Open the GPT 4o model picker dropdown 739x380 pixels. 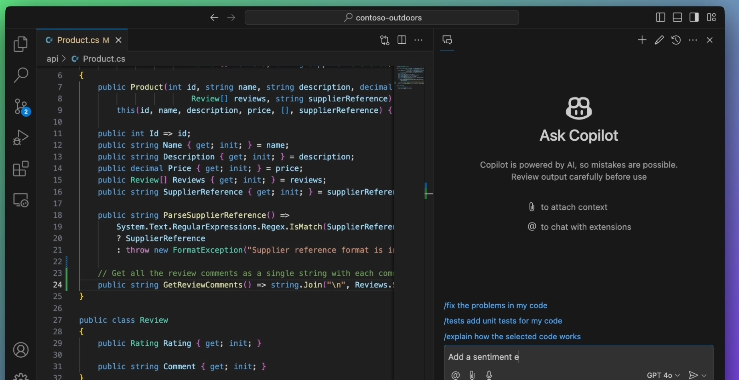663,375
